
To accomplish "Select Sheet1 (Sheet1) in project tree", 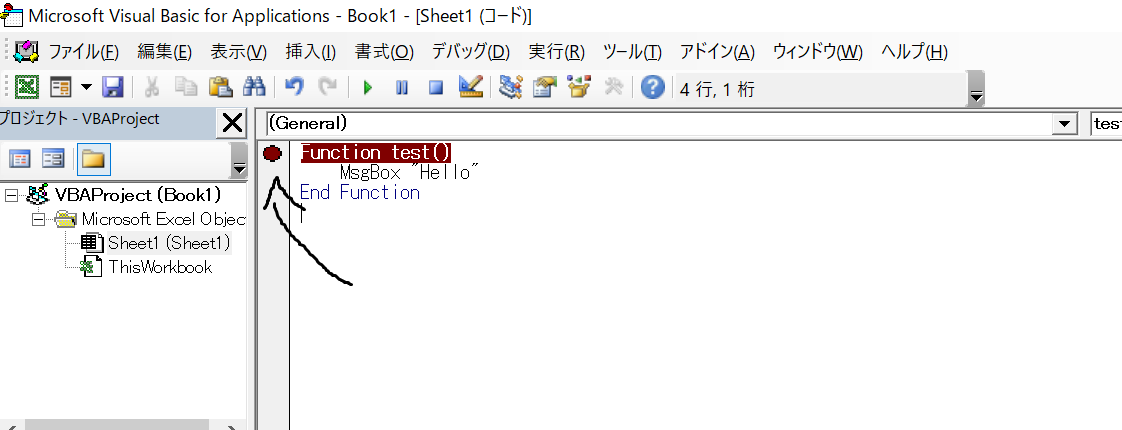I will [170, 243].
